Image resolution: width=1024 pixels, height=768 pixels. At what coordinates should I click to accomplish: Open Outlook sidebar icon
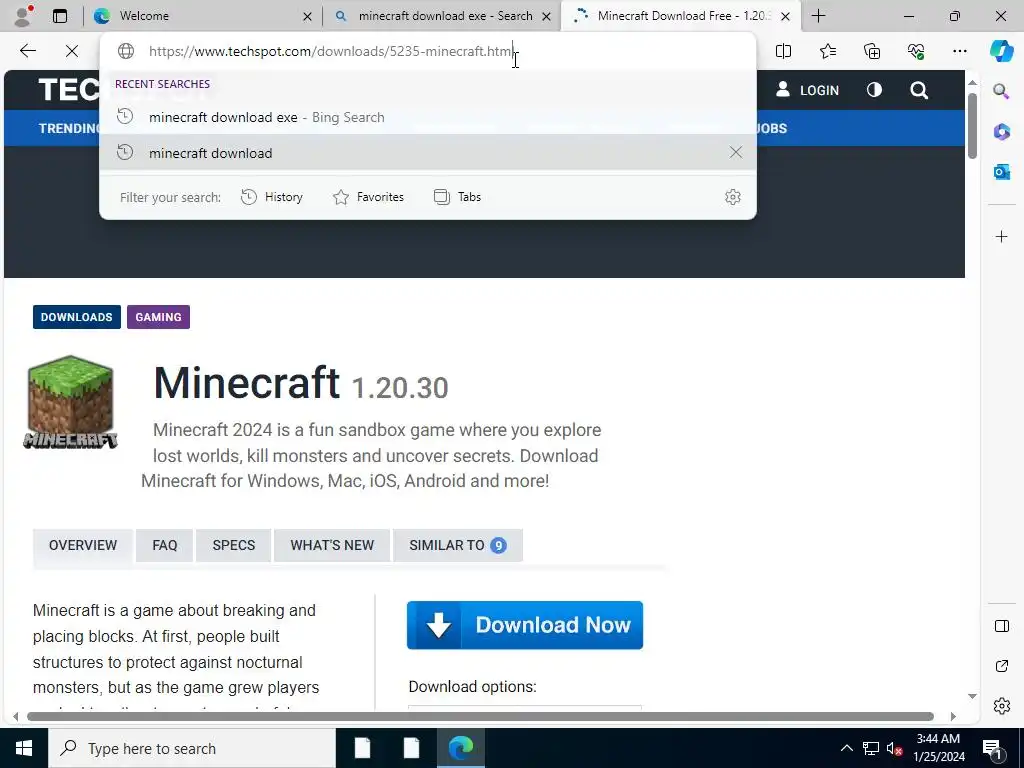point(1001,172)
